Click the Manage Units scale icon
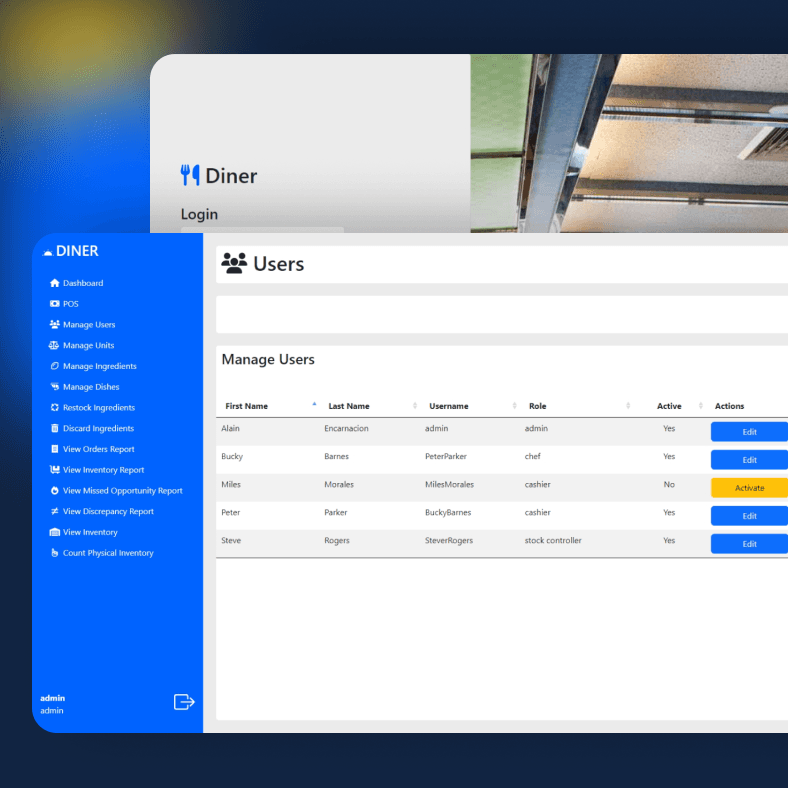 point(54,345)
